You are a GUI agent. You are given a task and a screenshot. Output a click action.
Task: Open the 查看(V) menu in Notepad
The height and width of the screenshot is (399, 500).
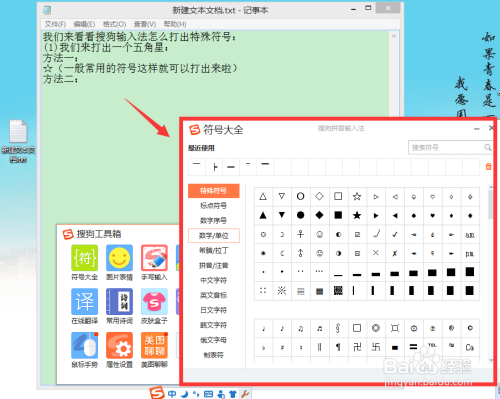pyautogui.click(x=145, y=24)
